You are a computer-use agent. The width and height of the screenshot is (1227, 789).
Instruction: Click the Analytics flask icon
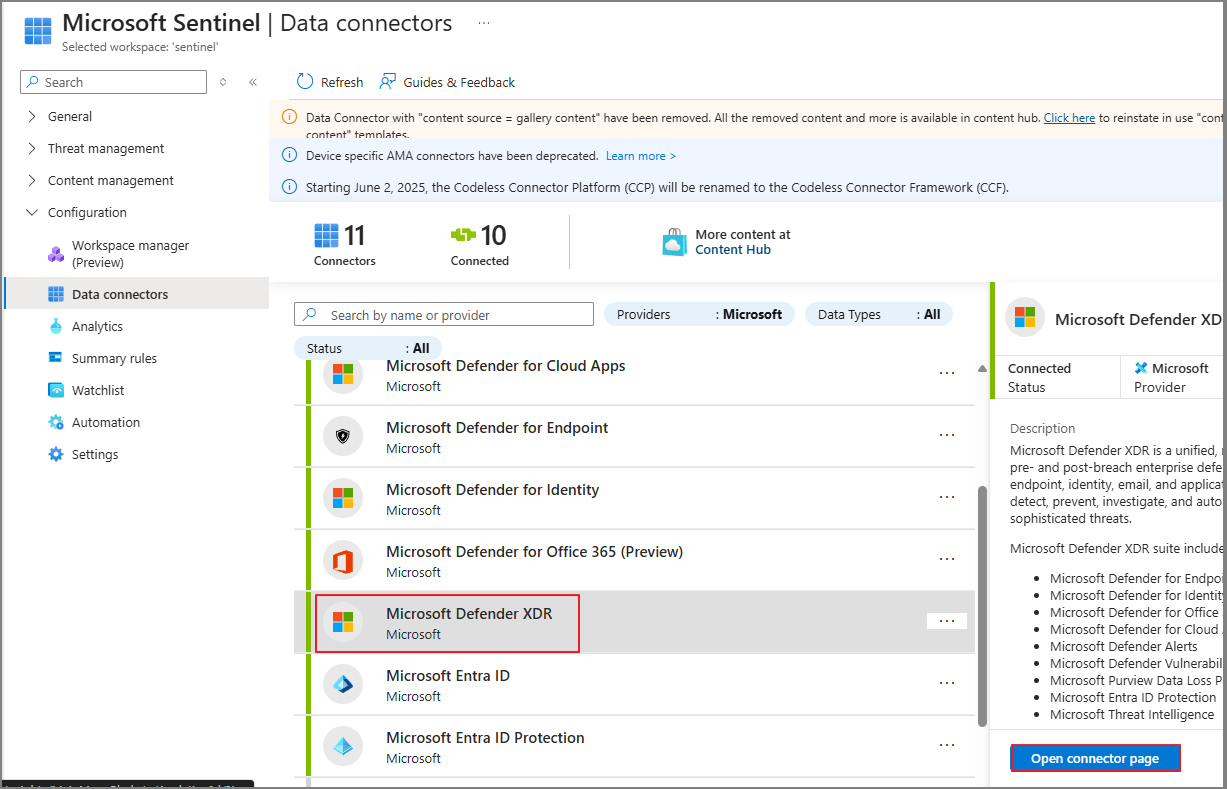point(56,326)
